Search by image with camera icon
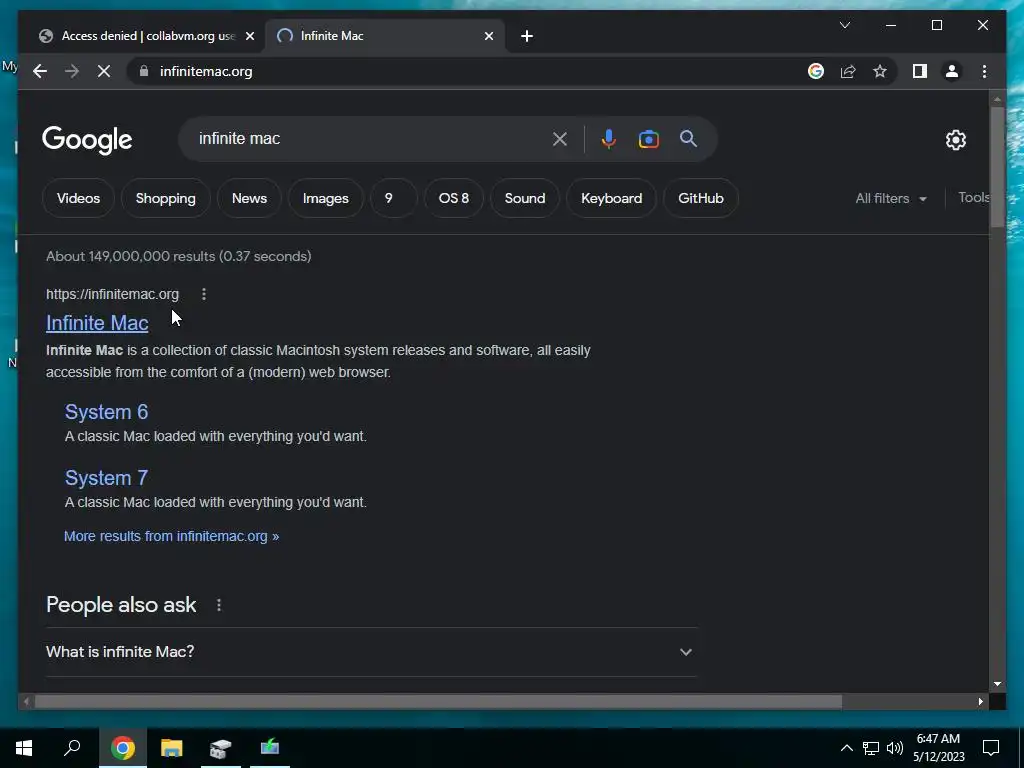This screenshot has height=768, width=1024. 648,139
